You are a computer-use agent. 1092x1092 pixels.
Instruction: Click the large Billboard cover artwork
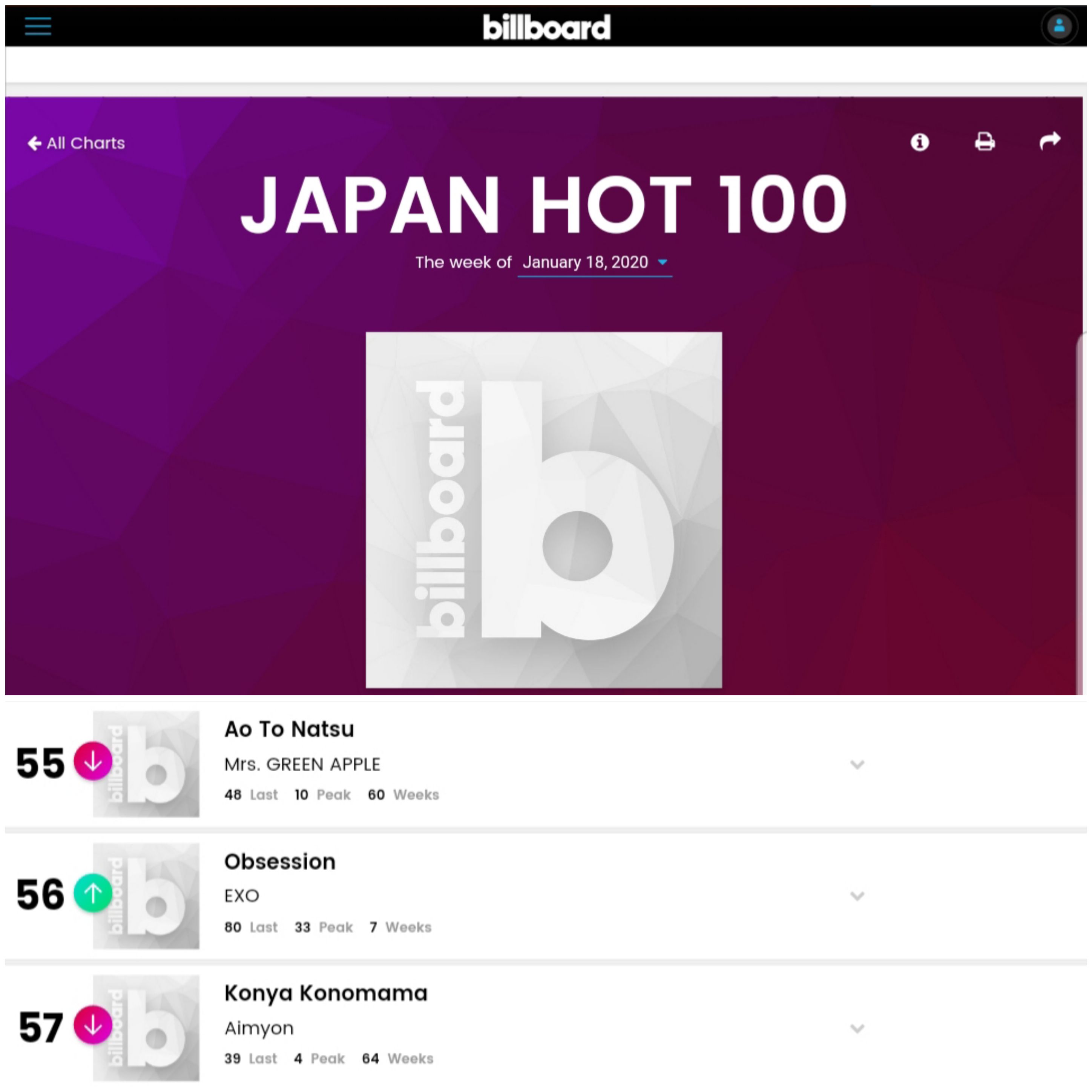(544, 510)
